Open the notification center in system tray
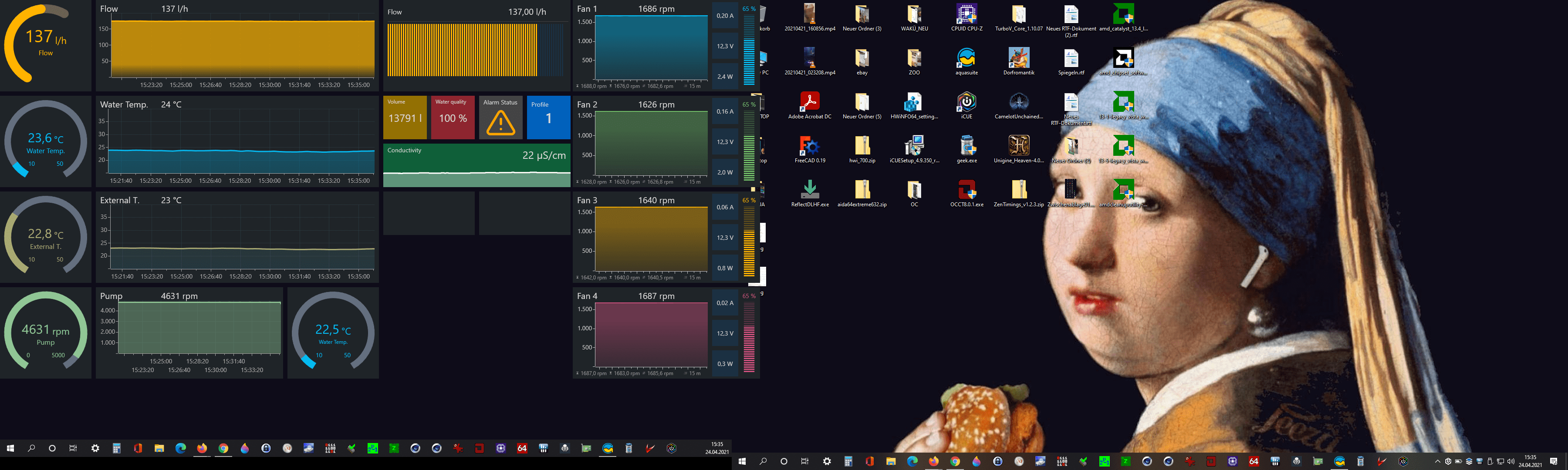Image resolution: width=1568 pixels, height=470 pixels. click(1553, 461)
